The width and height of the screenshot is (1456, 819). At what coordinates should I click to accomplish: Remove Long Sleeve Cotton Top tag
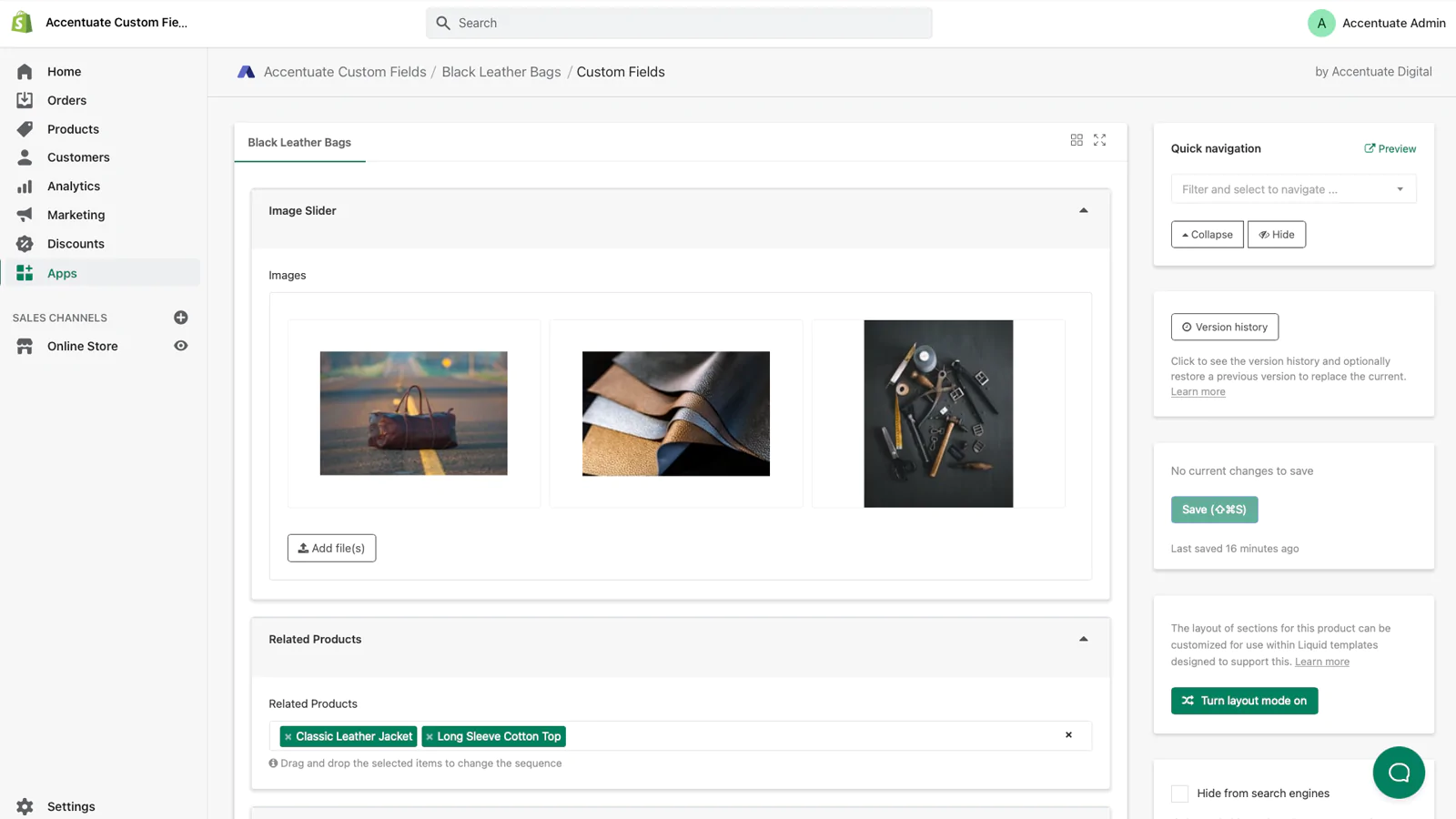(430, 737)
